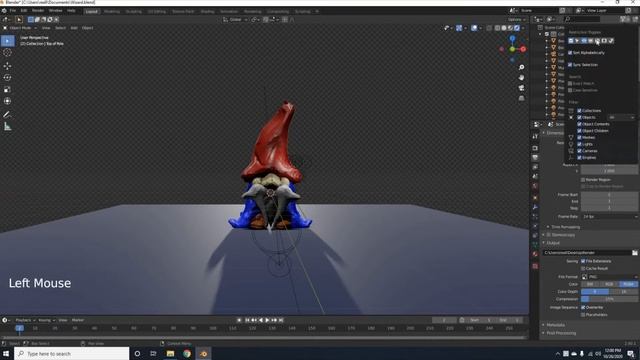Click the output path folder browse icon

(635, 253)
